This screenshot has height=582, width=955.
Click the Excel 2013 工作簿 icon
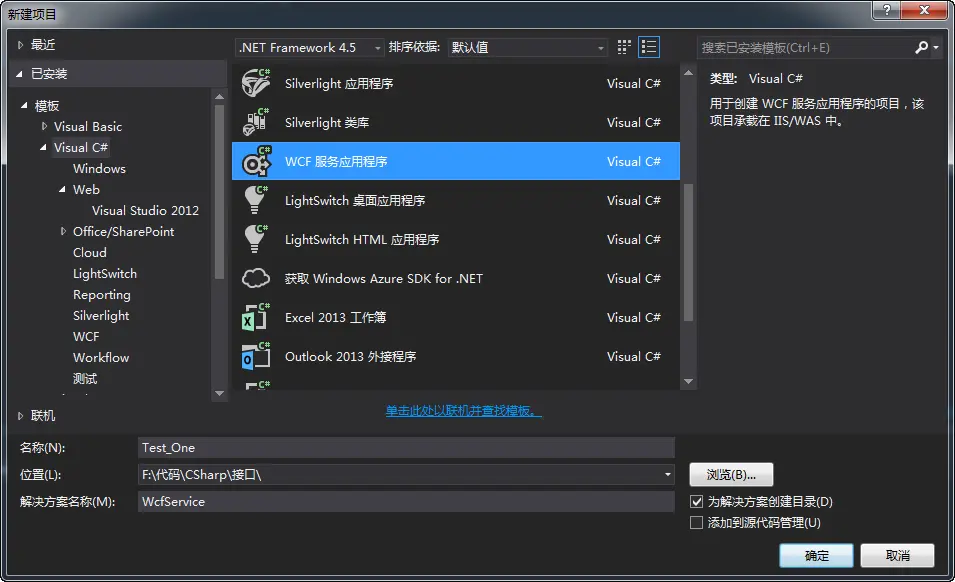[256, 317]
